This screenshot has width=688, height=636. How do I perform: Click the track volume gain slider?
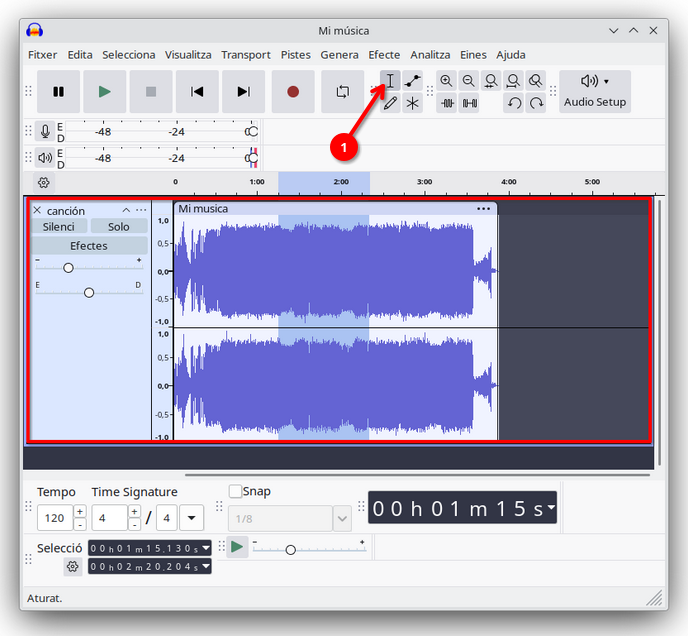(68, 268)
